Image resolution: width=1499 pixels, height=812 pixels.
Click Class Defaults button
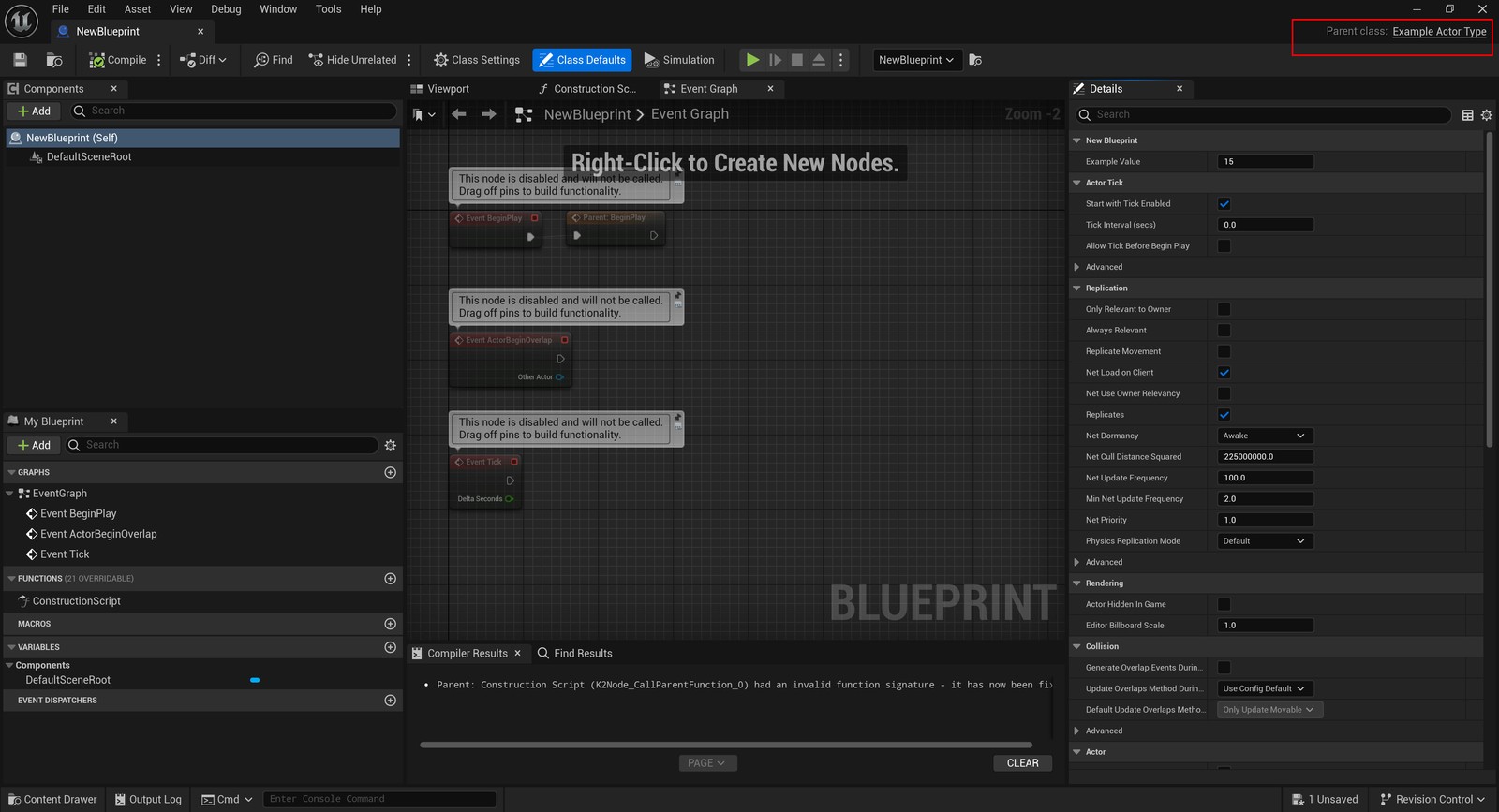[x=583, y=60]
